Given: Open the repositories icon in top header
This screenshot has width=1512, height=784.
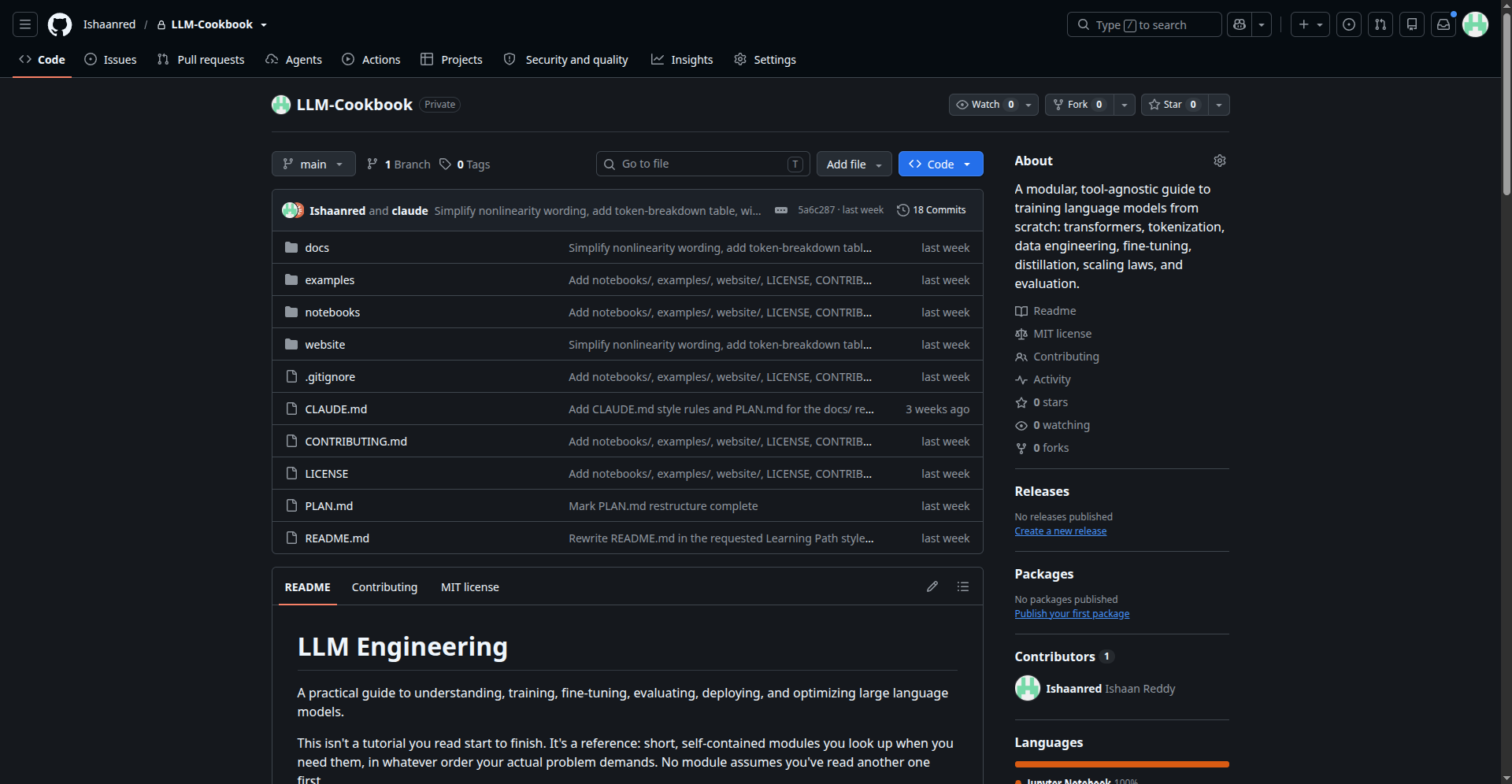Looking at the screenshot, I should click(1412, 24).
